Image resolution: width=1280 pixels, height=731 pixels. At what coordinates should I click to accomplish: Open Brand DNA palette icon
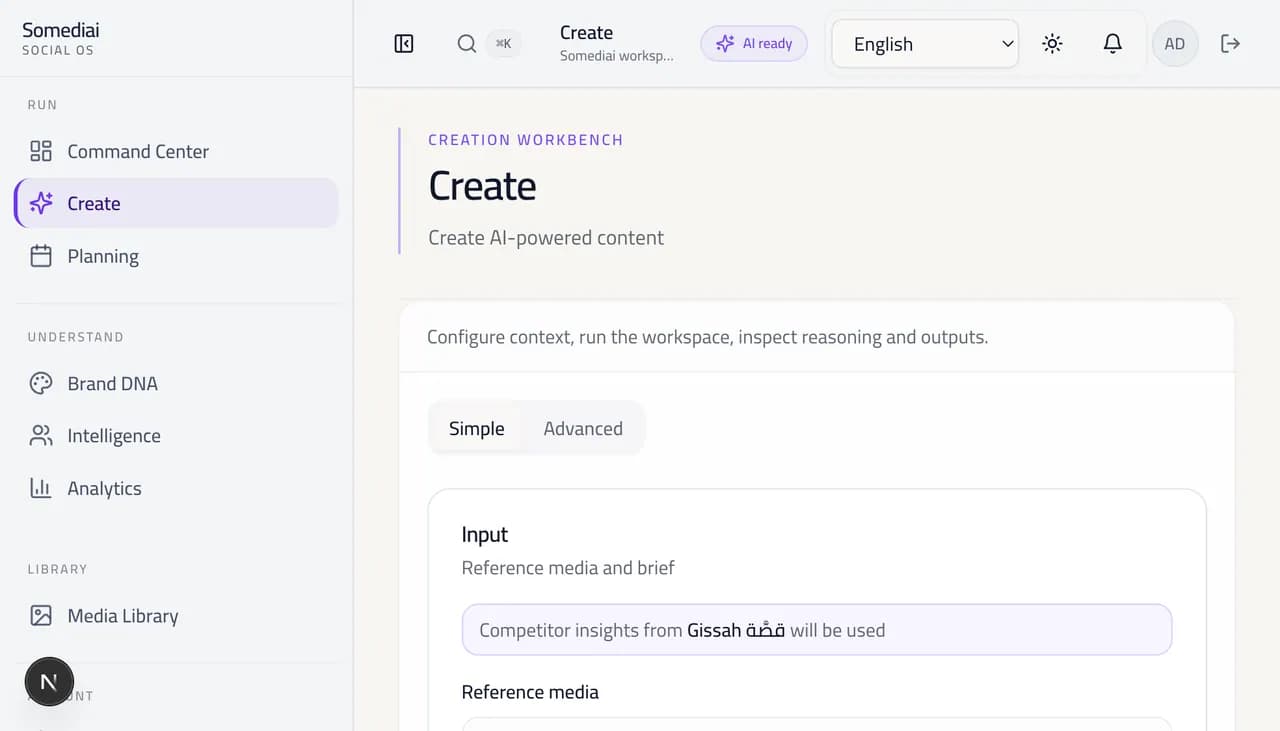40,383
